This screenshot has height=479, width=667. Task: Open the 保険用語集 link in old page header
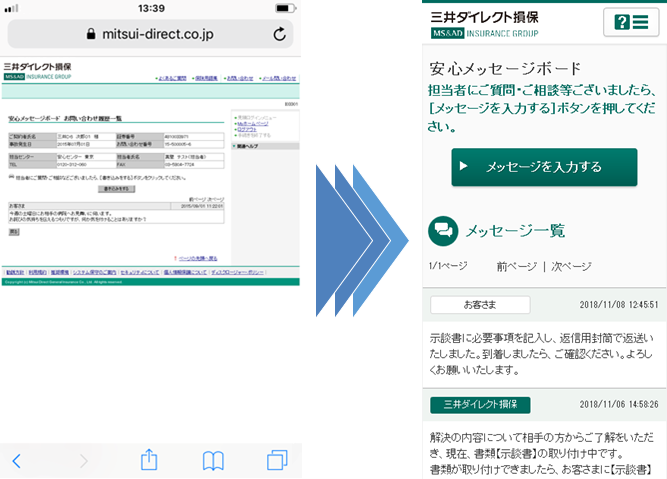pyautogui.click(x=205, y=78)
